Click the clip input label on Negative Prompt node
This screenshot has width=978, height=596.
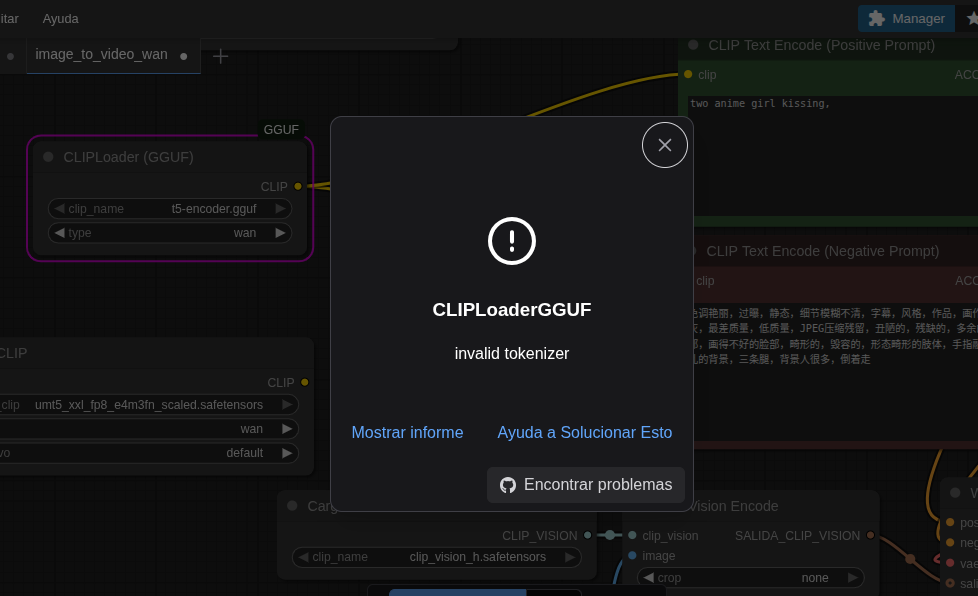[x=705, y=281]
